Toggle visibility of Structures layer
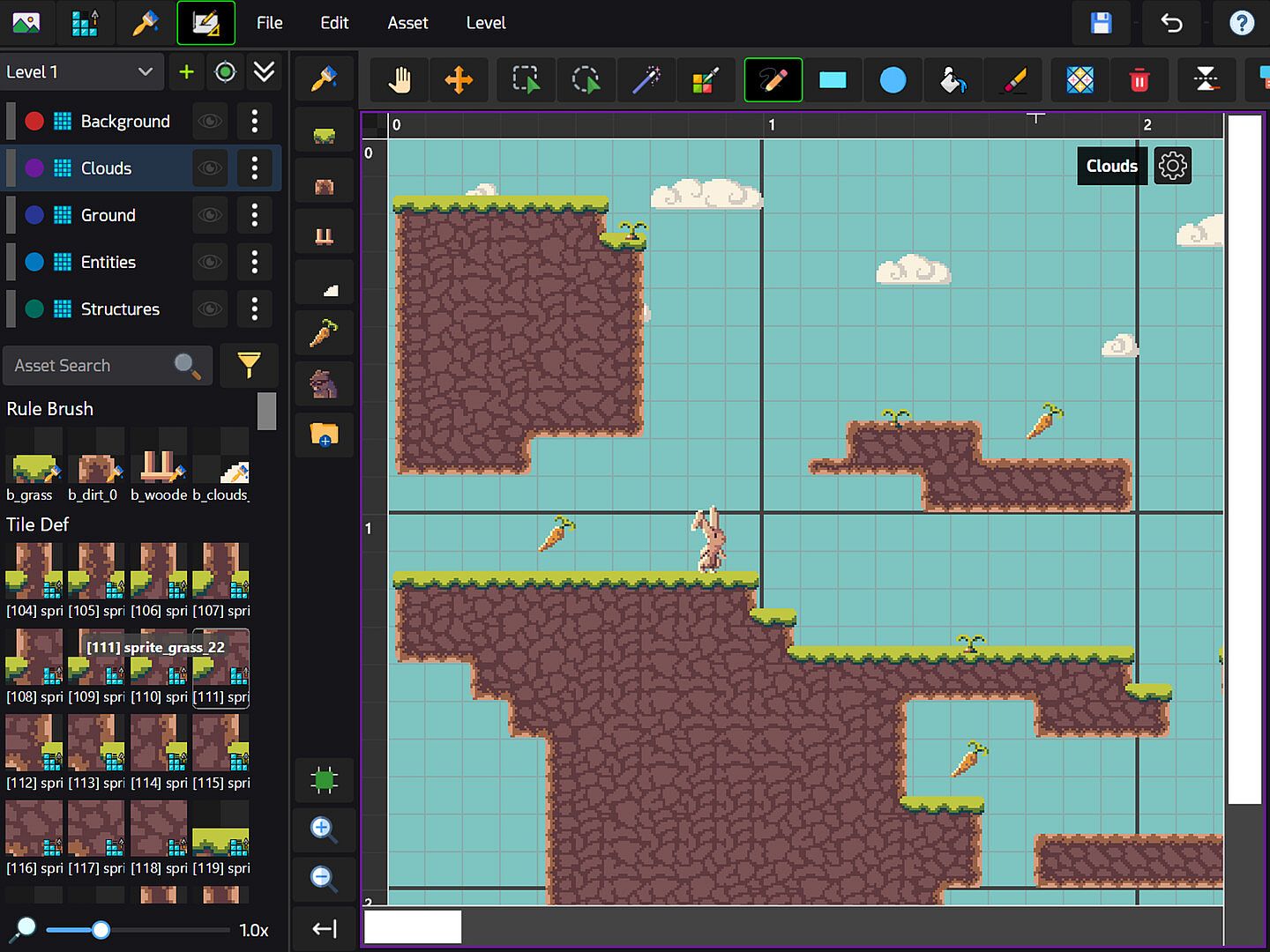This screenshot has width=1270, height=952. tap(210, 309)
